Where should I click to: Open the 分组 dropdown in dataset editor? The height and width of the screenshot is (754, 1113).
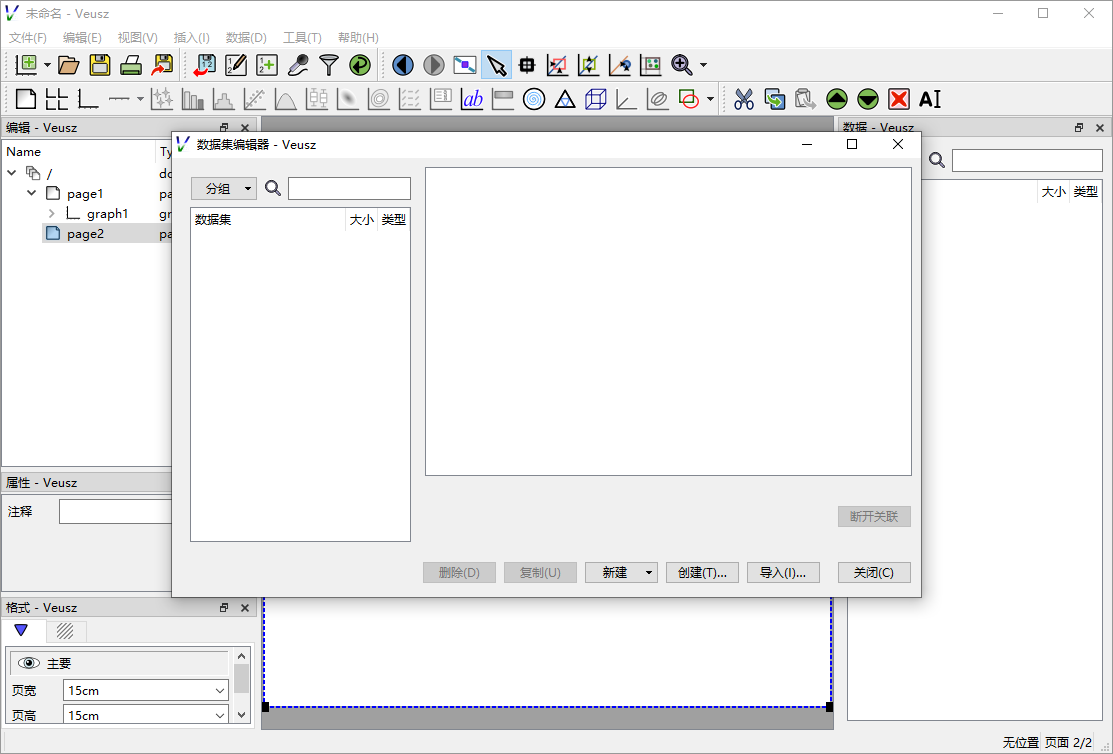tap(224, 188)
